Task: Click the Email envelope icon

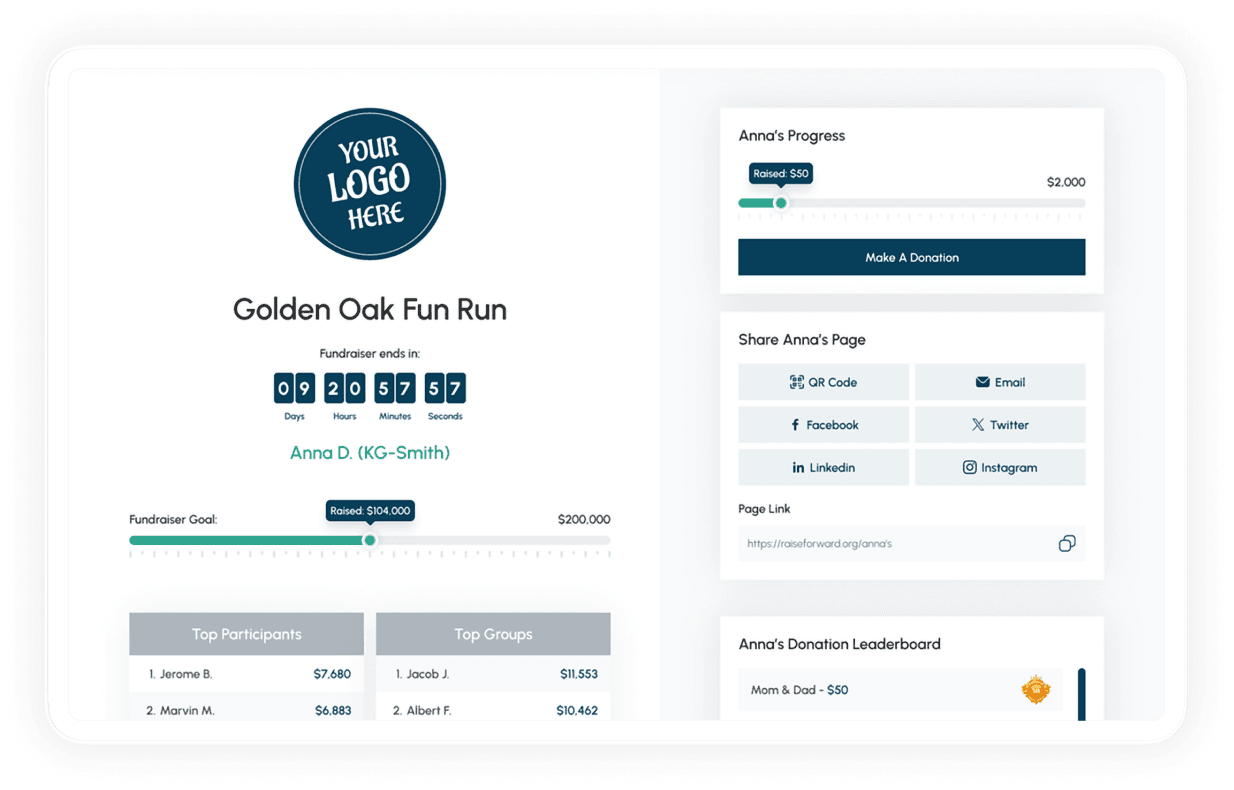Action: (x=982, y=382)
